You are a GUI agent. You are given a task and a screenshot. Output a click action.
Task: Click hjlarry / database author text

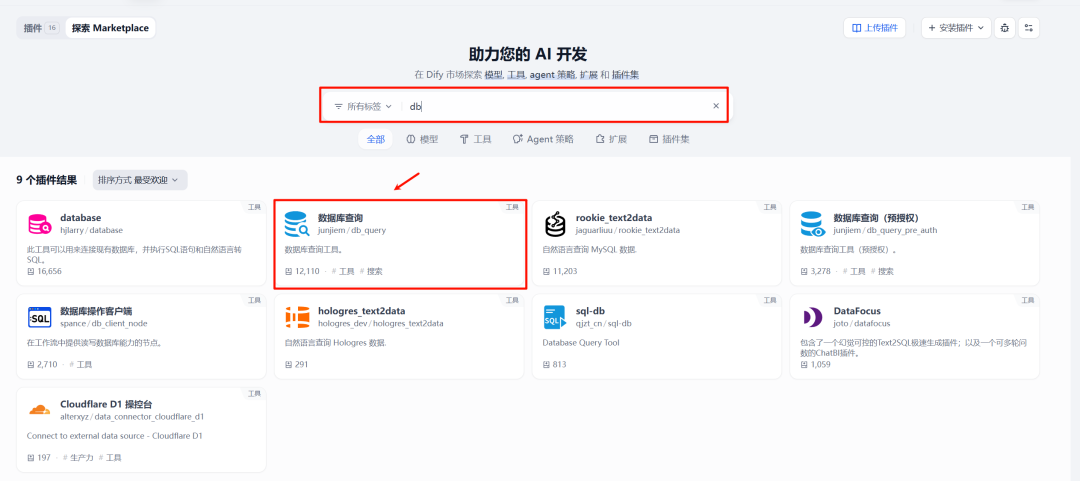click(92, 230)
